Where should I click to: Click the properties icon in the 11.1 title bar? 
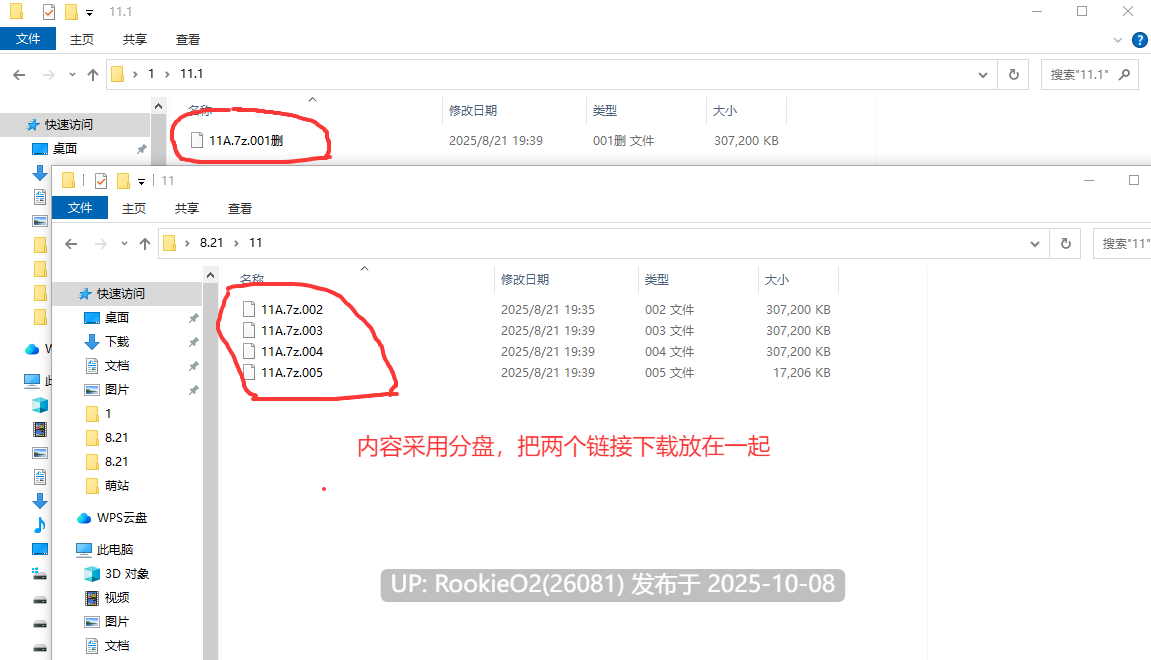[x=48, y=12]
